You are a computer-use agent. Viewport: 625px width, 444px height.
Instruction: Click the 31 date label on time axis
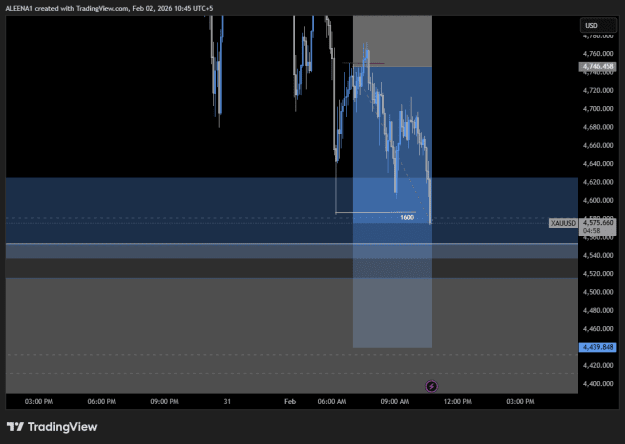[227, 401]
